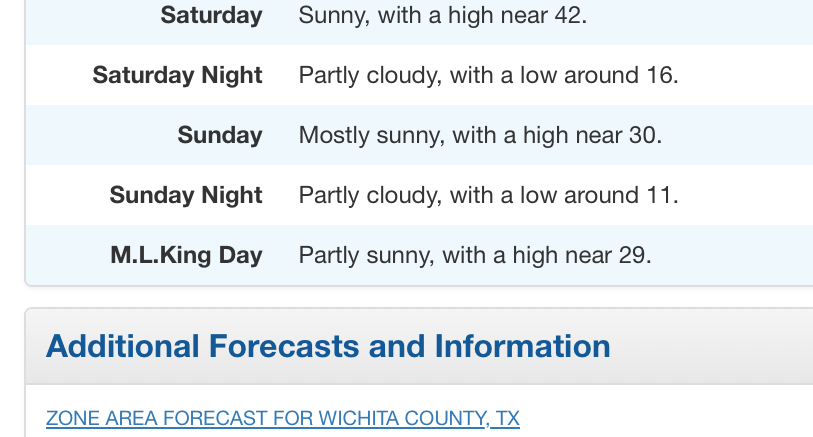Click the word 'Information' in the section header
This screenshot has width=813, height=437.
[x=522, y=346]
